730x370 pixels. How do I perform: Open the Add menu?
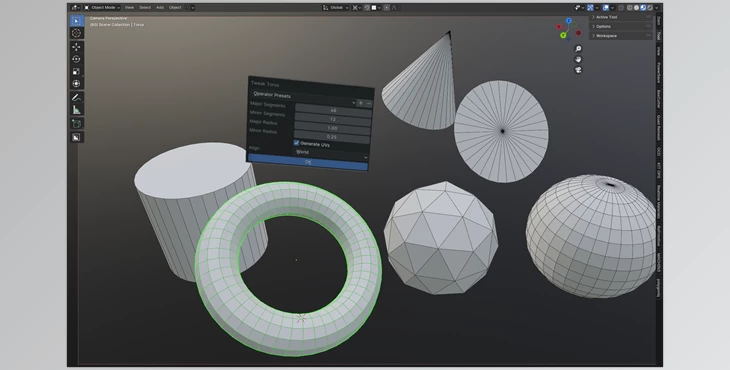point(160,7)
